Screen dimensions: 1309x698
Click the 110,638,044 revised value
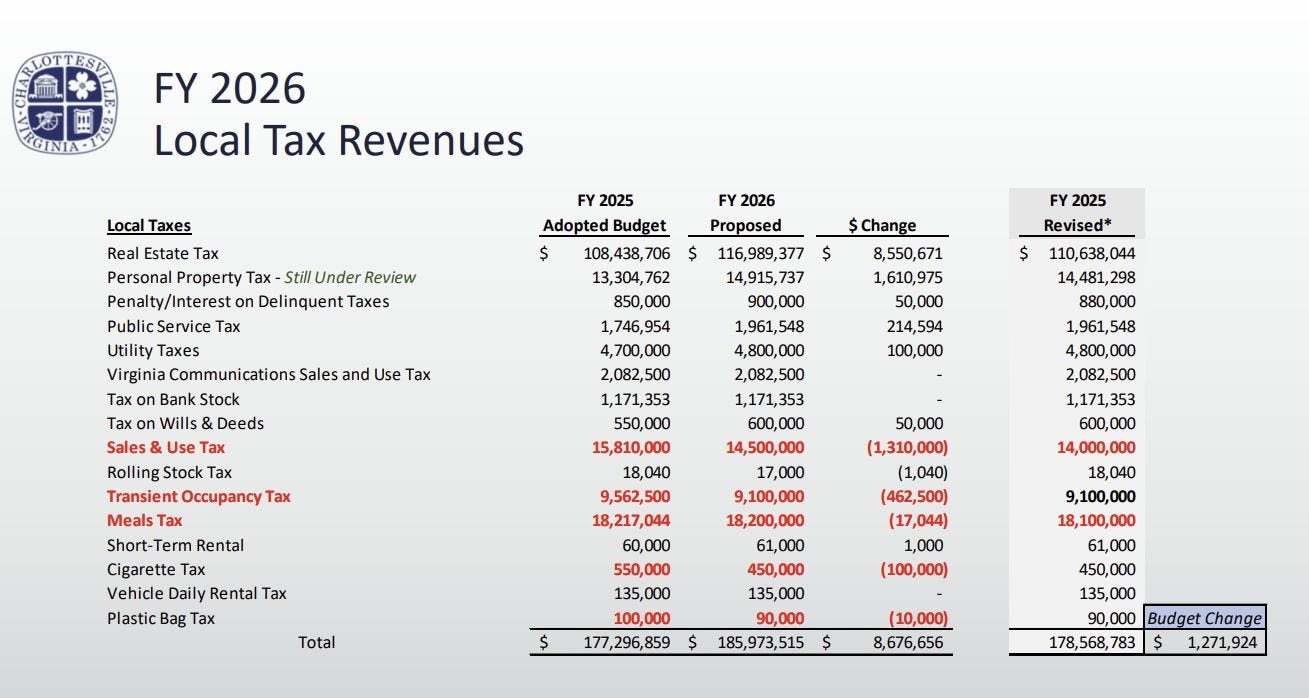(x=1092, y=253)
